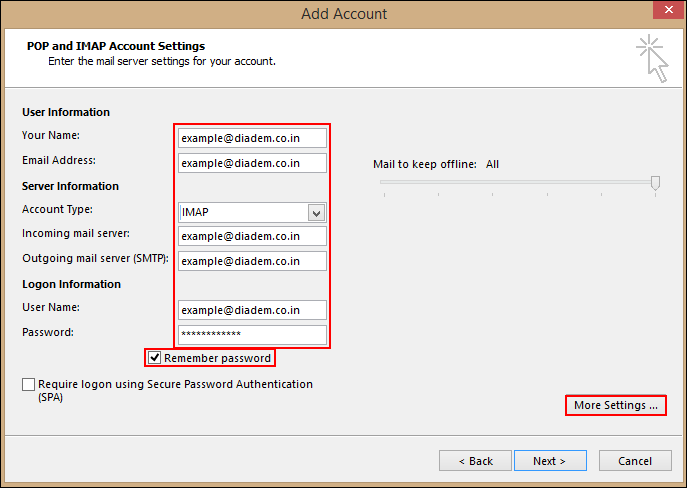Click the Outgoing mail server (SMTP) field
Viewport: 687px width, 488px height.
(252, 261)
